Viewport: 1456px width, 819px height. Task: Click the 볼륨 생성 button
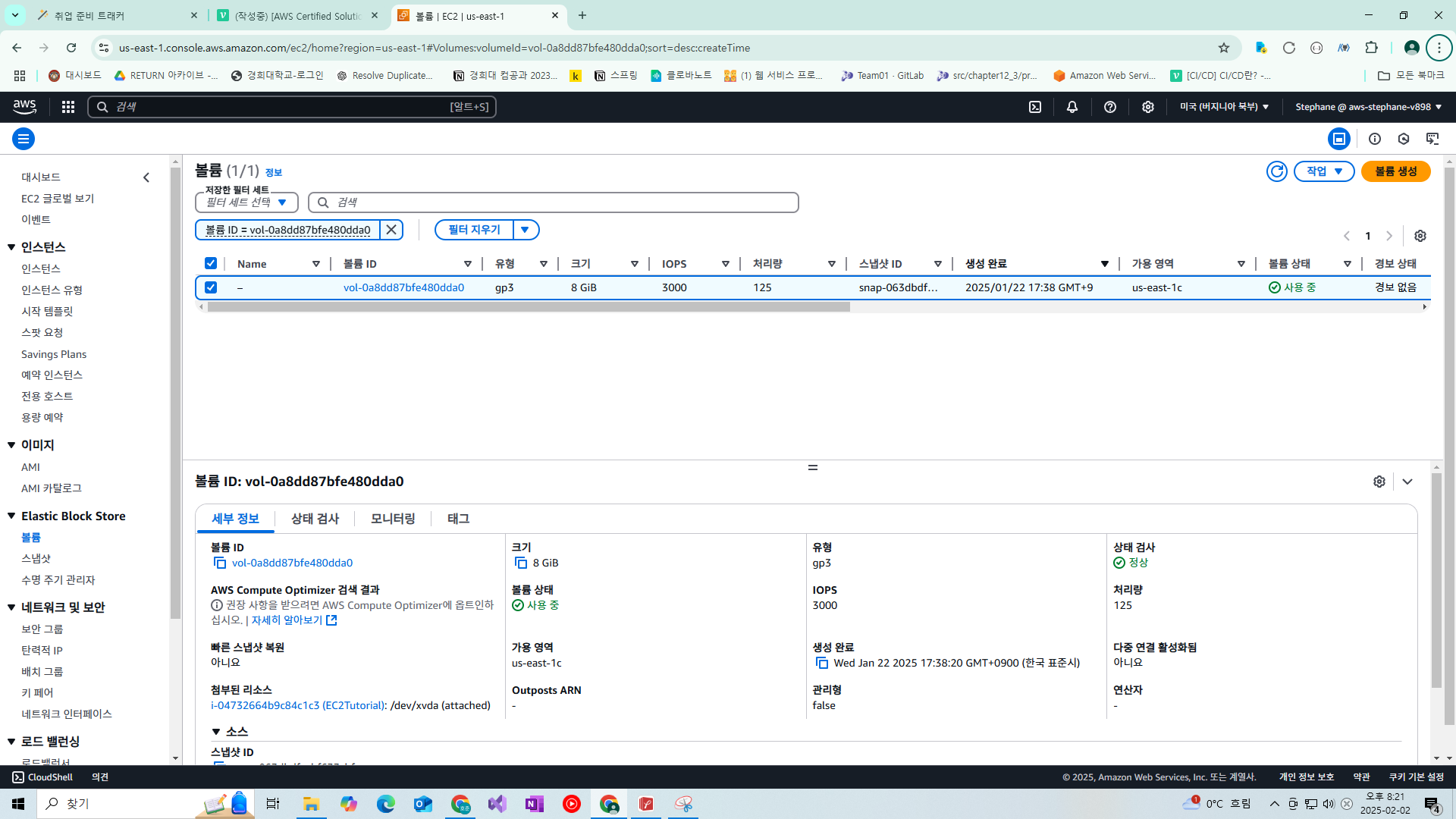click(x=1396, y=171)
